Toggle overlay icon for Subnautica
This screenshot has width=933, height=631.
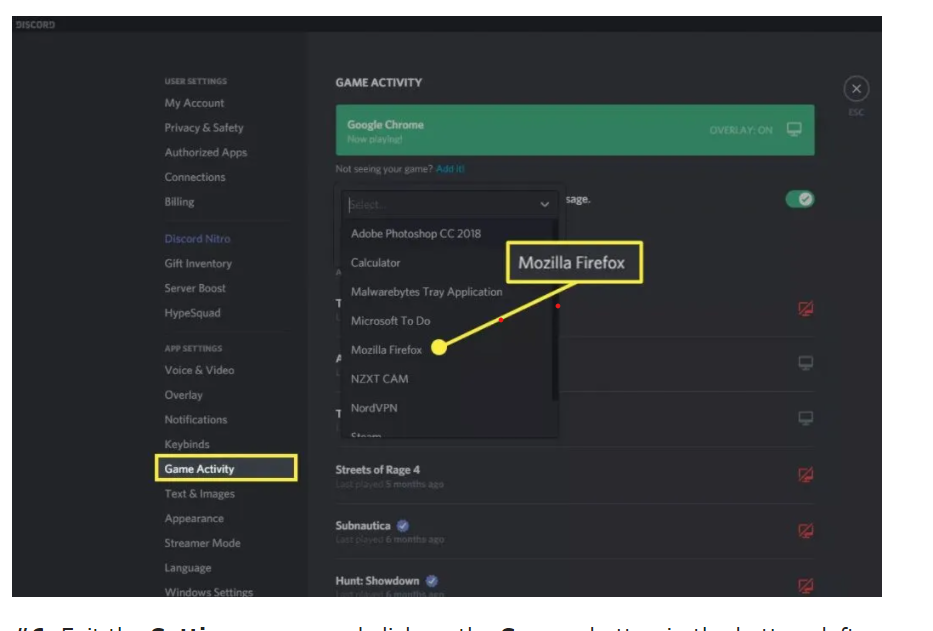tap(806, 530)
